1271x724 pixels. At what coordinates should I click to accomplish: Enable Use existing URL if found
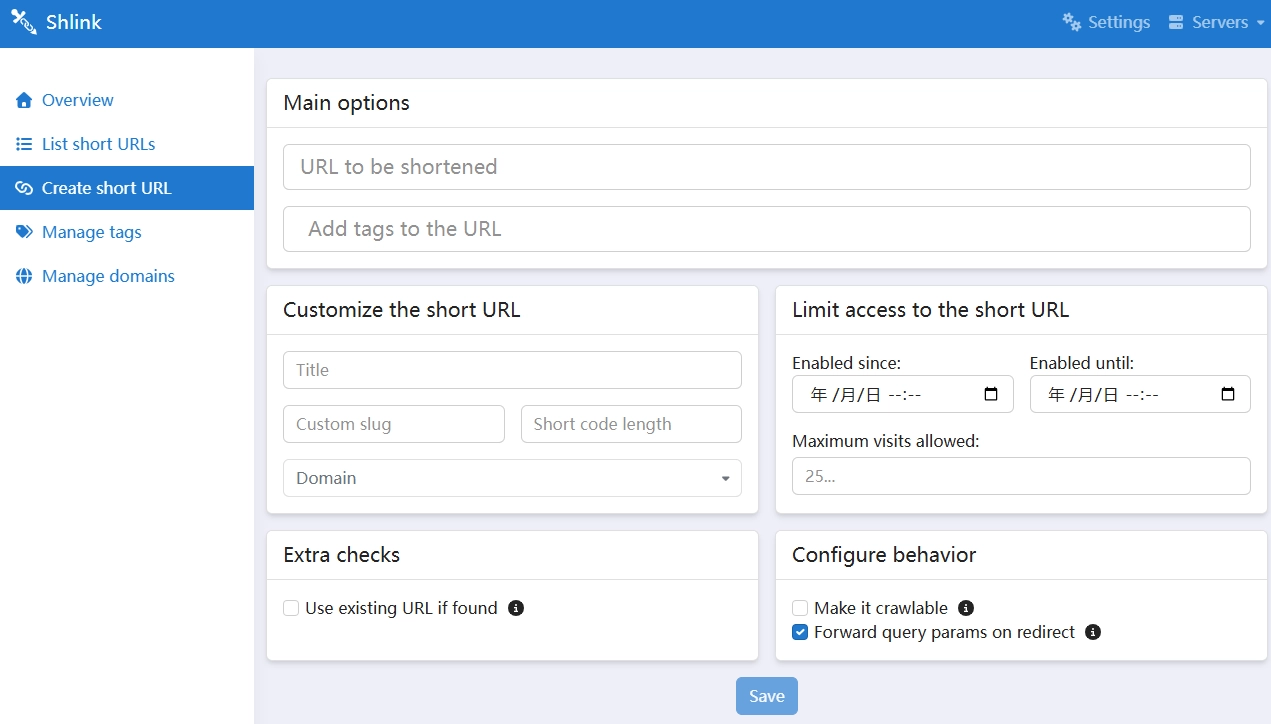coord(291,608)
